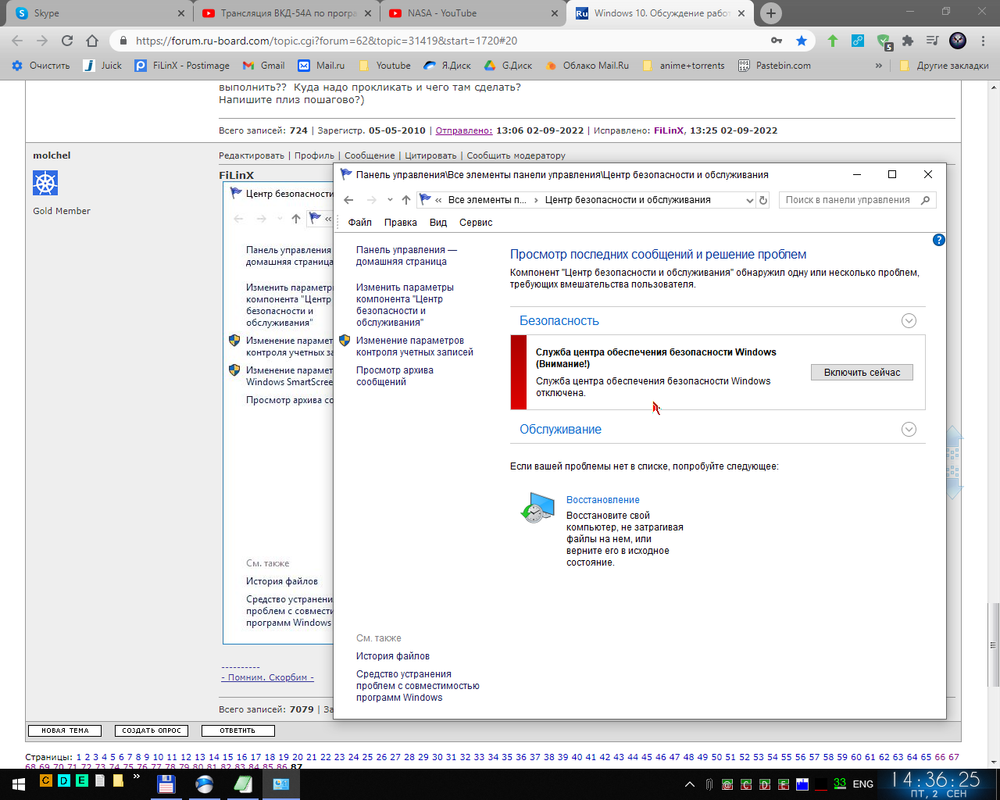Toggle the blue bookmark star
The width and height of the screenshot is (1000, 800).
(802, 41)
